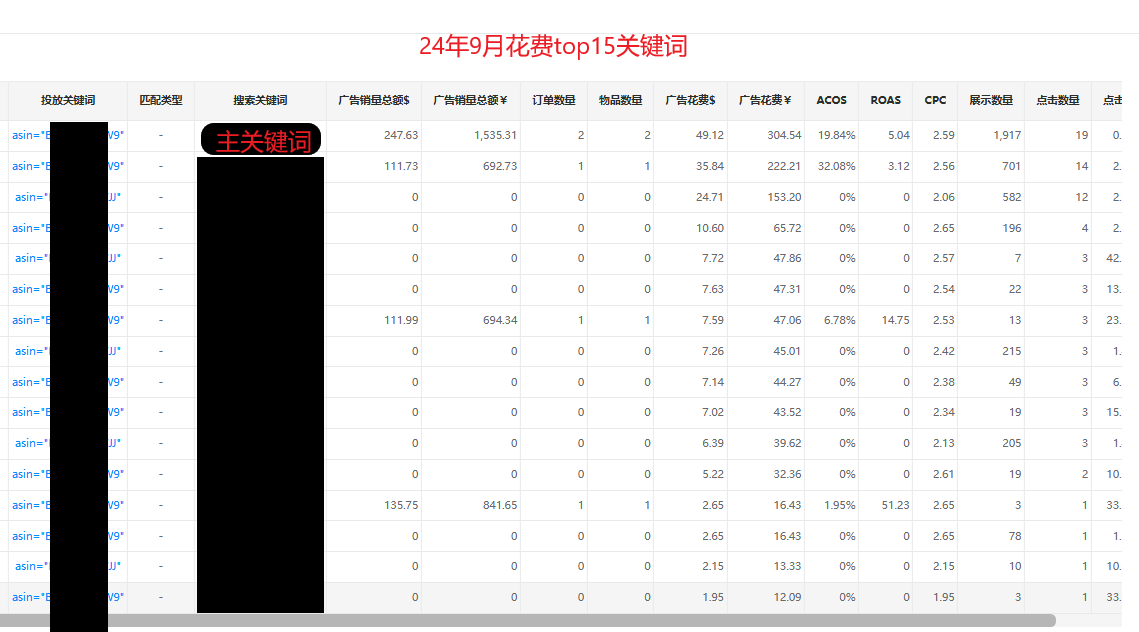The image size is (1139, 632).
Task: Click the ad spend value 65.72
Action: coord(787,228)
